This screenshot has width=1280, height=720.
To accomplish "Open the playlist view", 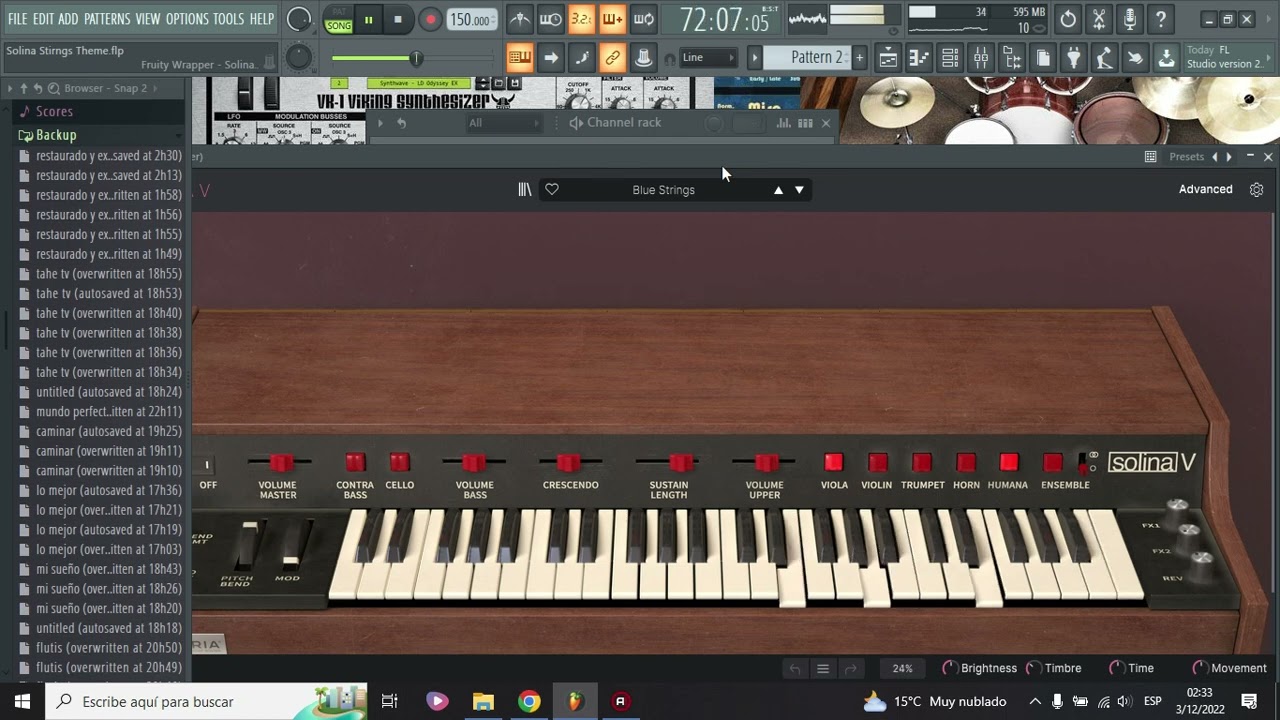I will pos(888,58).
